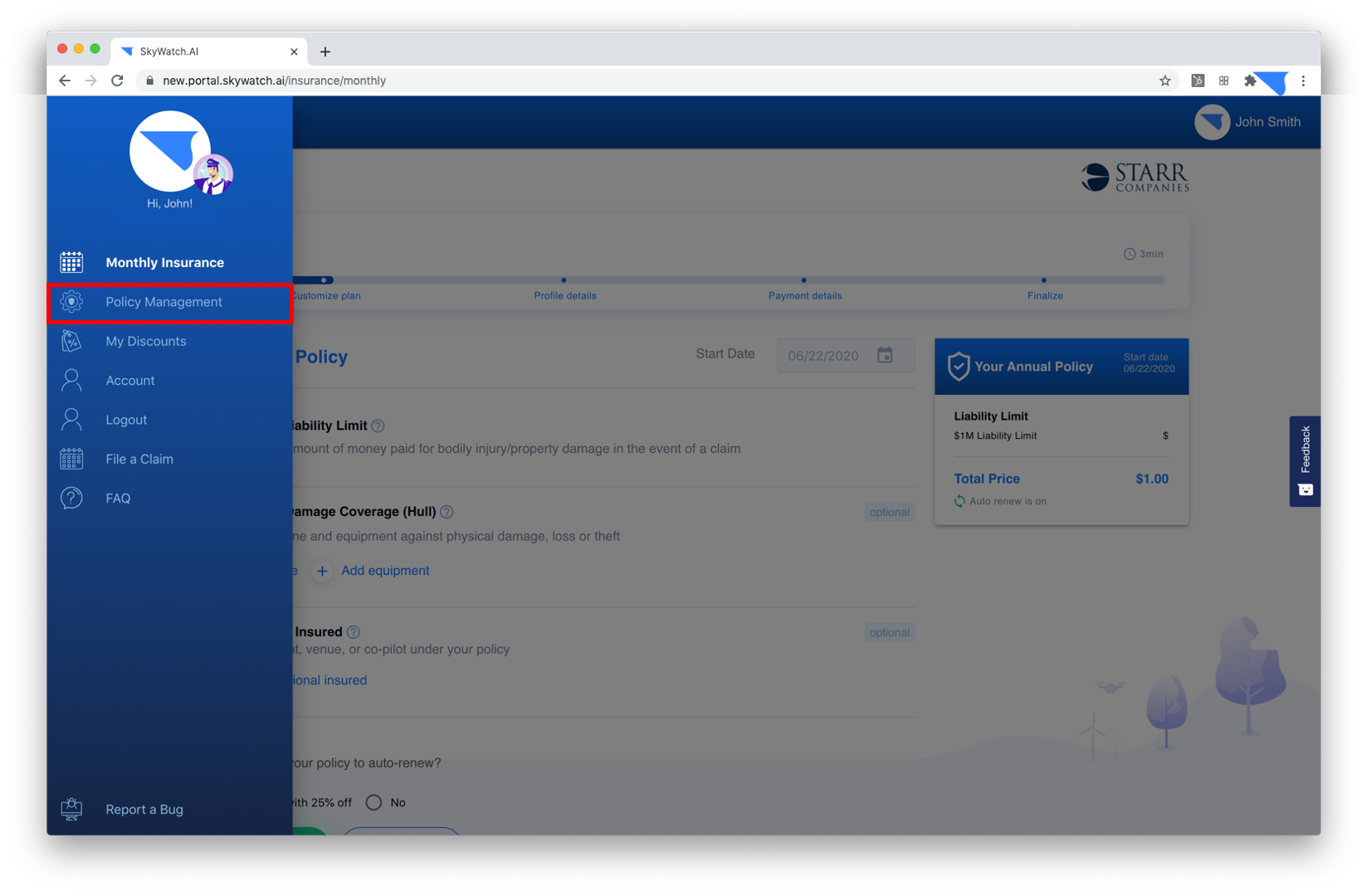This screenshot has width=1366, height=896.
Task: Switch to the SkyWatch.AI browser tab
Action: coord(209,51)
